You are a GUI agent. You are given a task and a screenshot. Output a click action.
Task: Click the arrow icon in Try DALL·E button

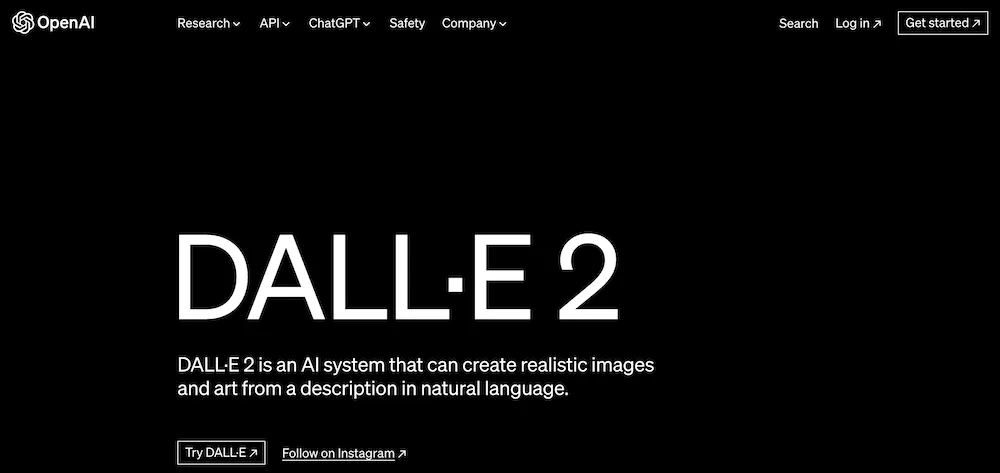[x=253, y=453]
